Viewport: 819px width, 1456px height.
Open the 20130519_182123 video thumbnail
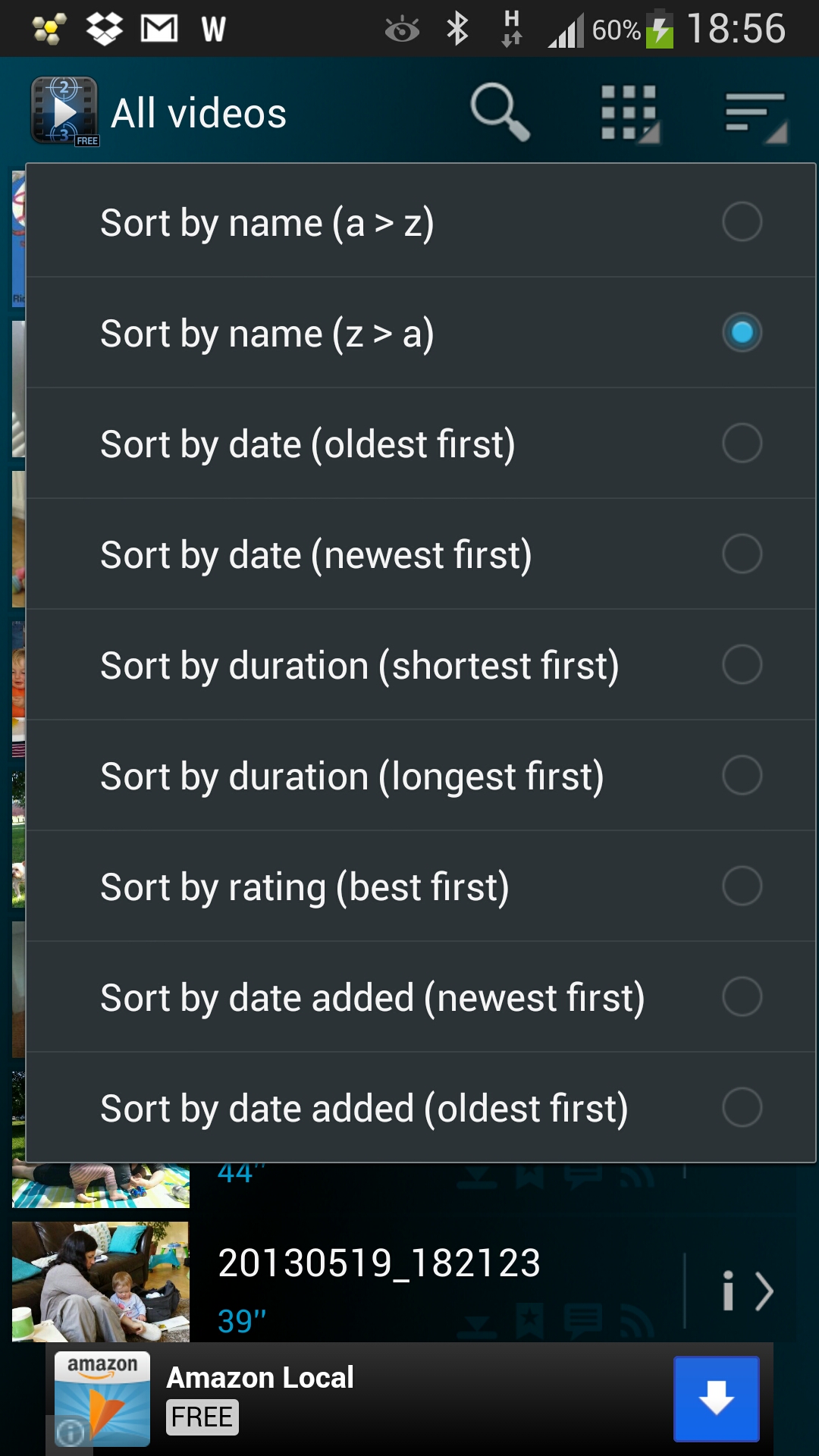click(101, 1282)
